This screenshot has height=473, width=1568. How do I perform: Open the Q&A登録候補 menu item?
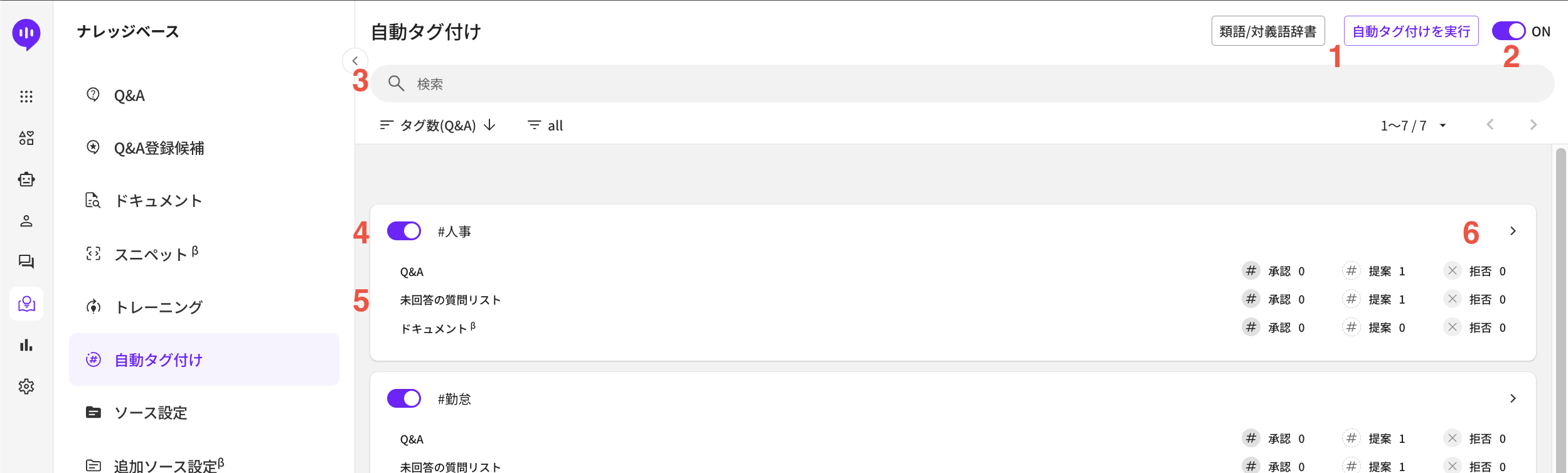click(x=159, y=148)
